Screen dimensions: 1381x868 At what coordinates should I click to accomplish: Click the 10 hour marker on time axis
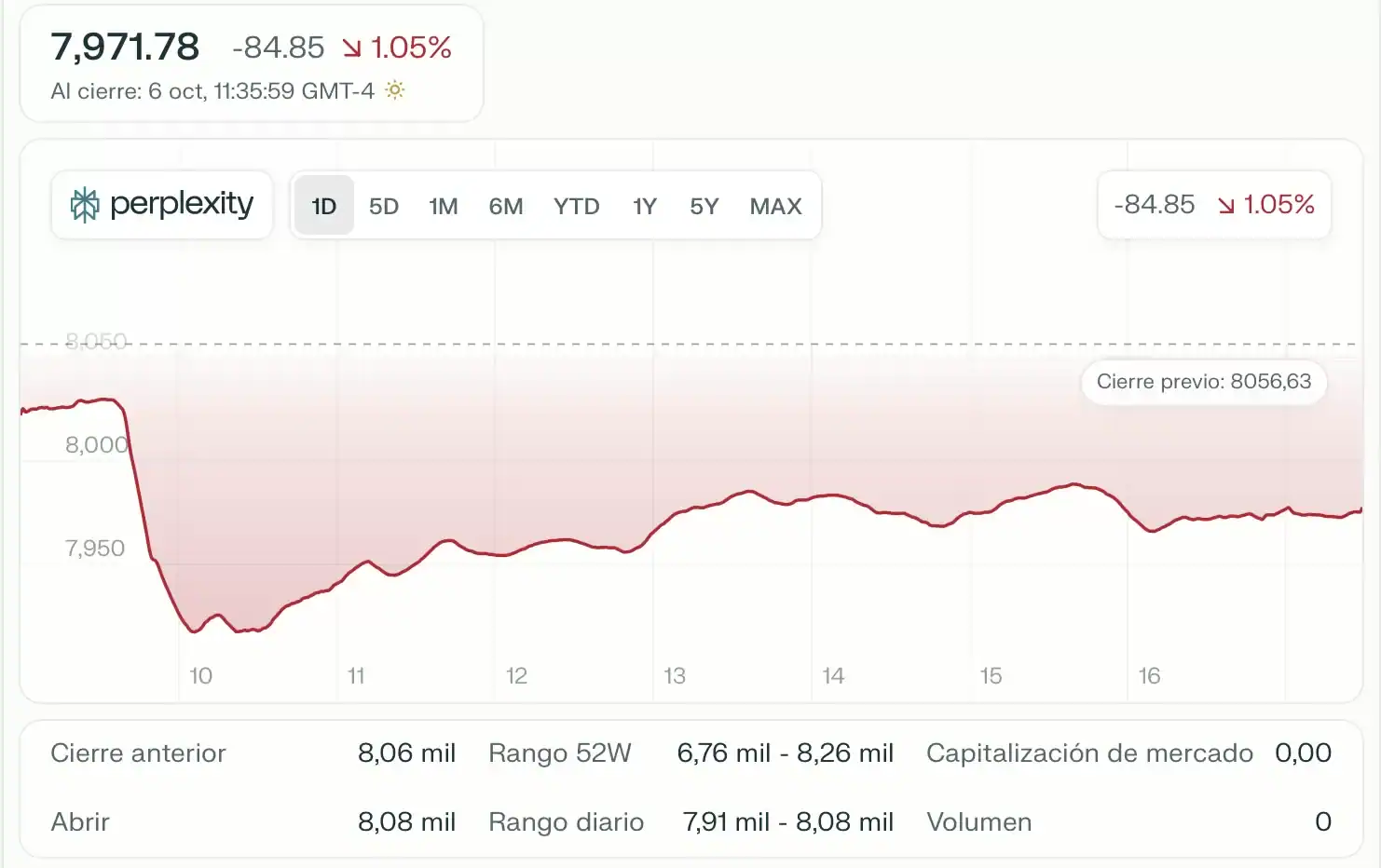(x=200, y=676)
